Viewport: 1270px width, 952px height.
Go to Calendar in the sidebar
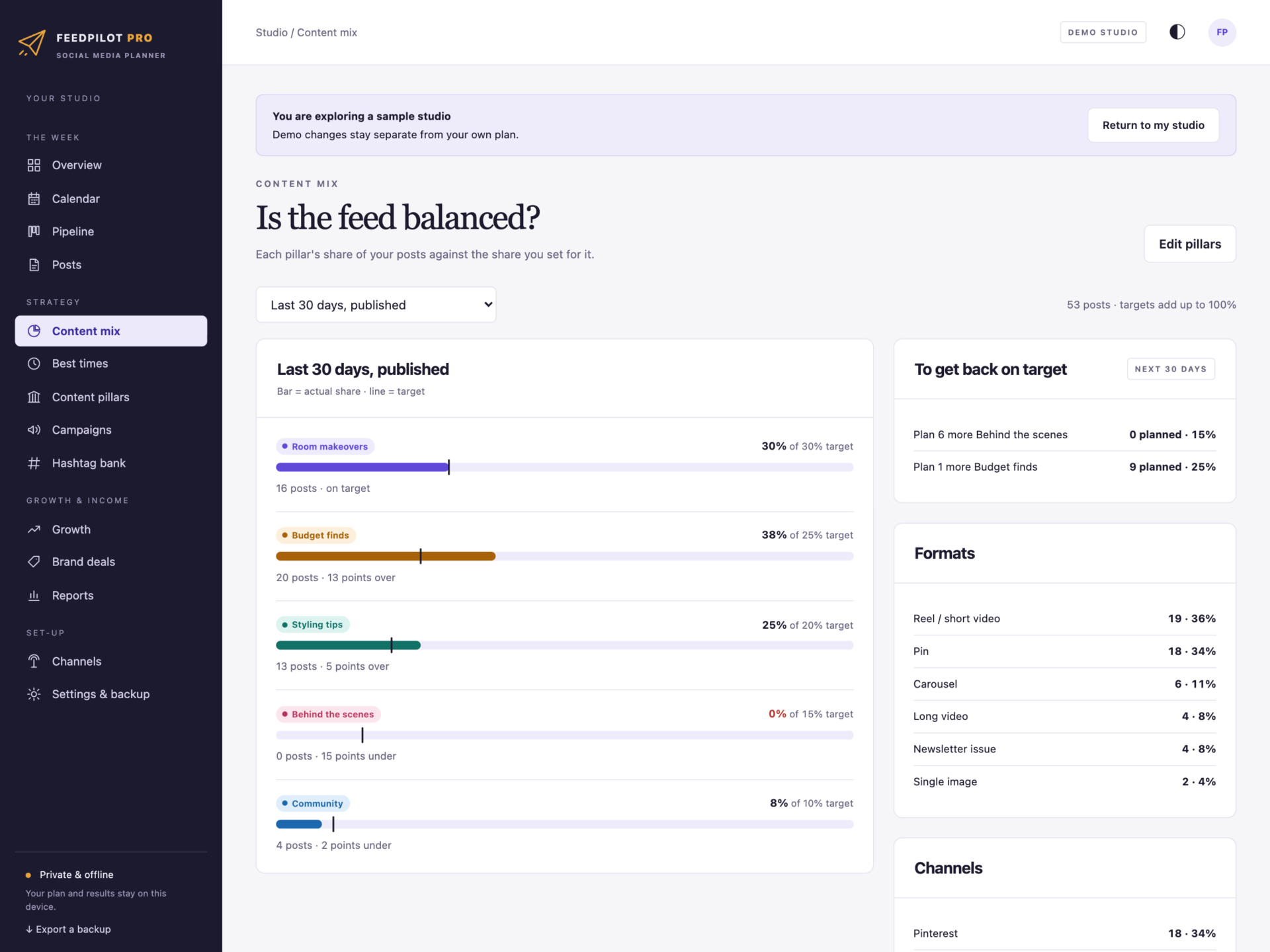[111, 198]
